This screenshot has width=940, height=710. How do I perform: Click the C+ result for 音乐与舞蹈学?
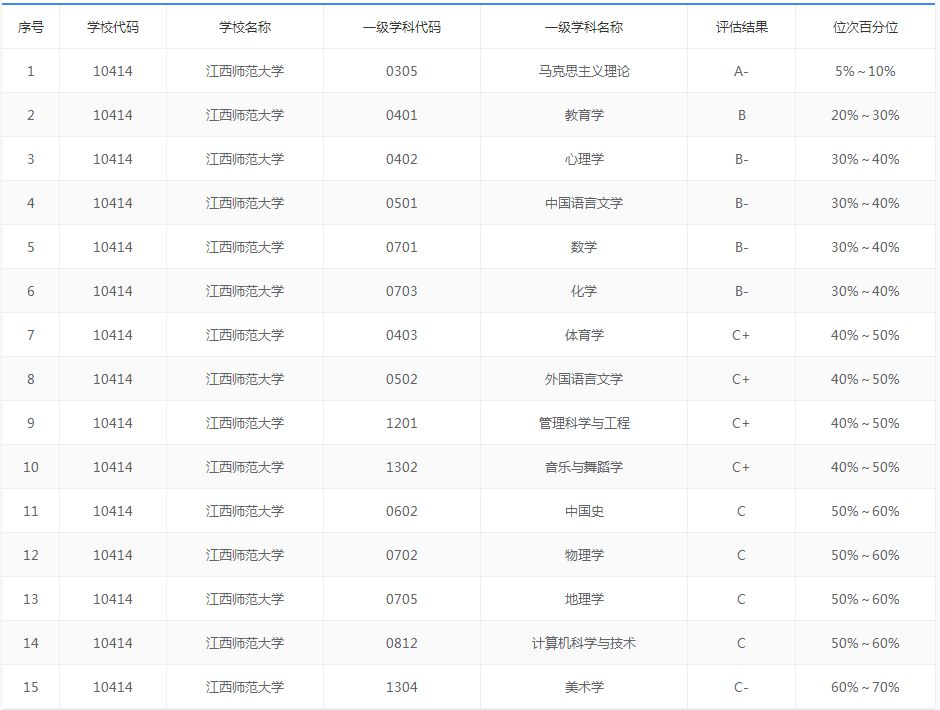741,467
